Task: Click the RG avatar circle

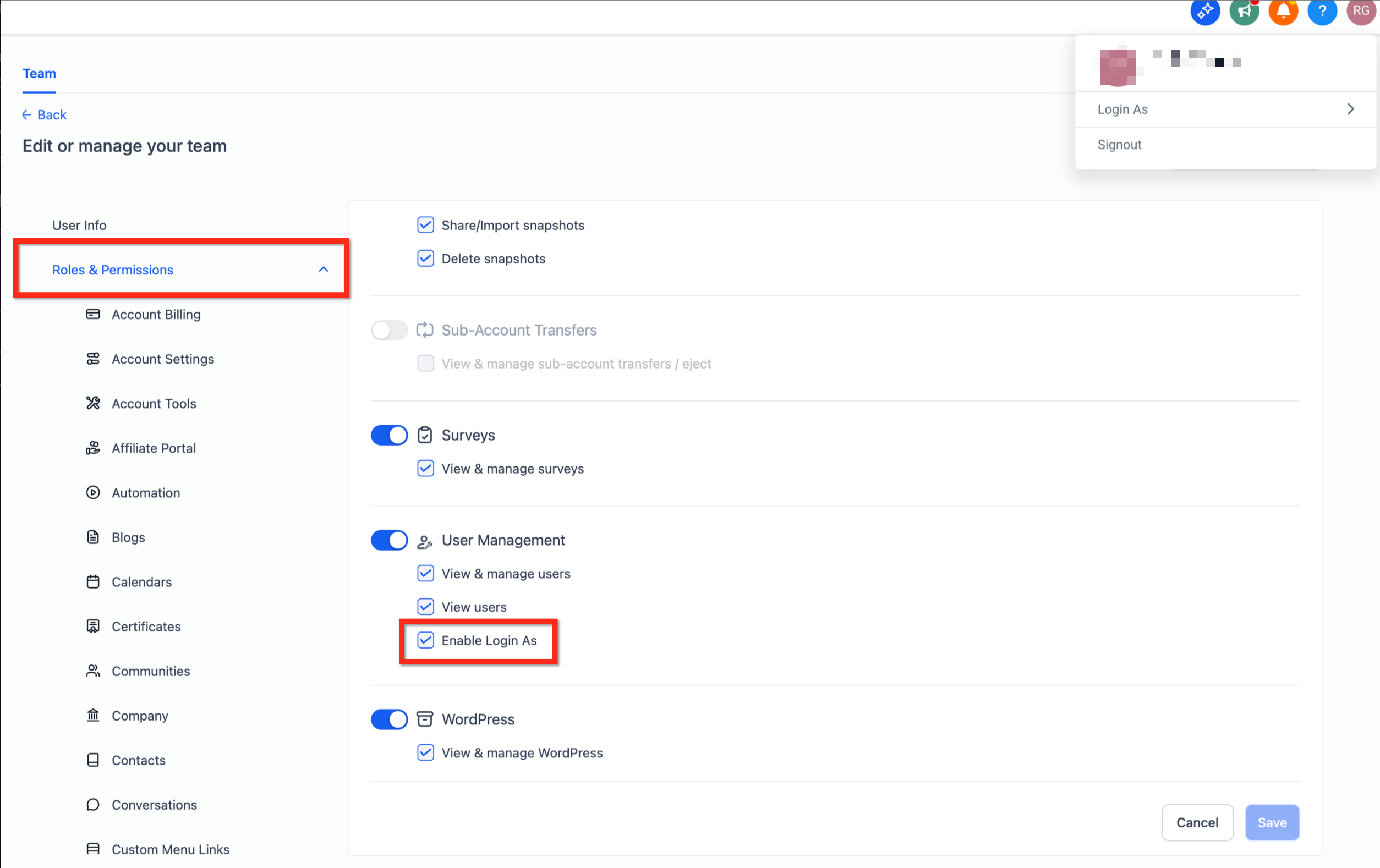Action: click(1361, 12)
